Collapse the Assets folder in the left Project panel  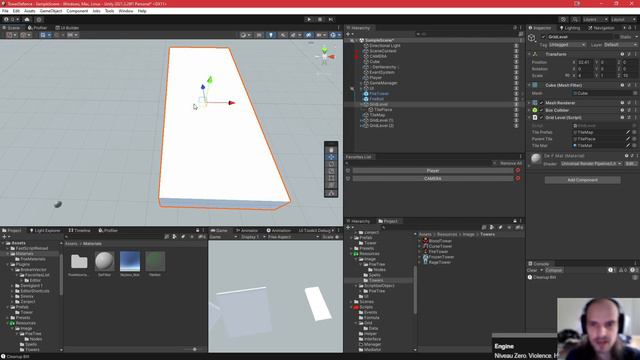(x=3, y=243)
